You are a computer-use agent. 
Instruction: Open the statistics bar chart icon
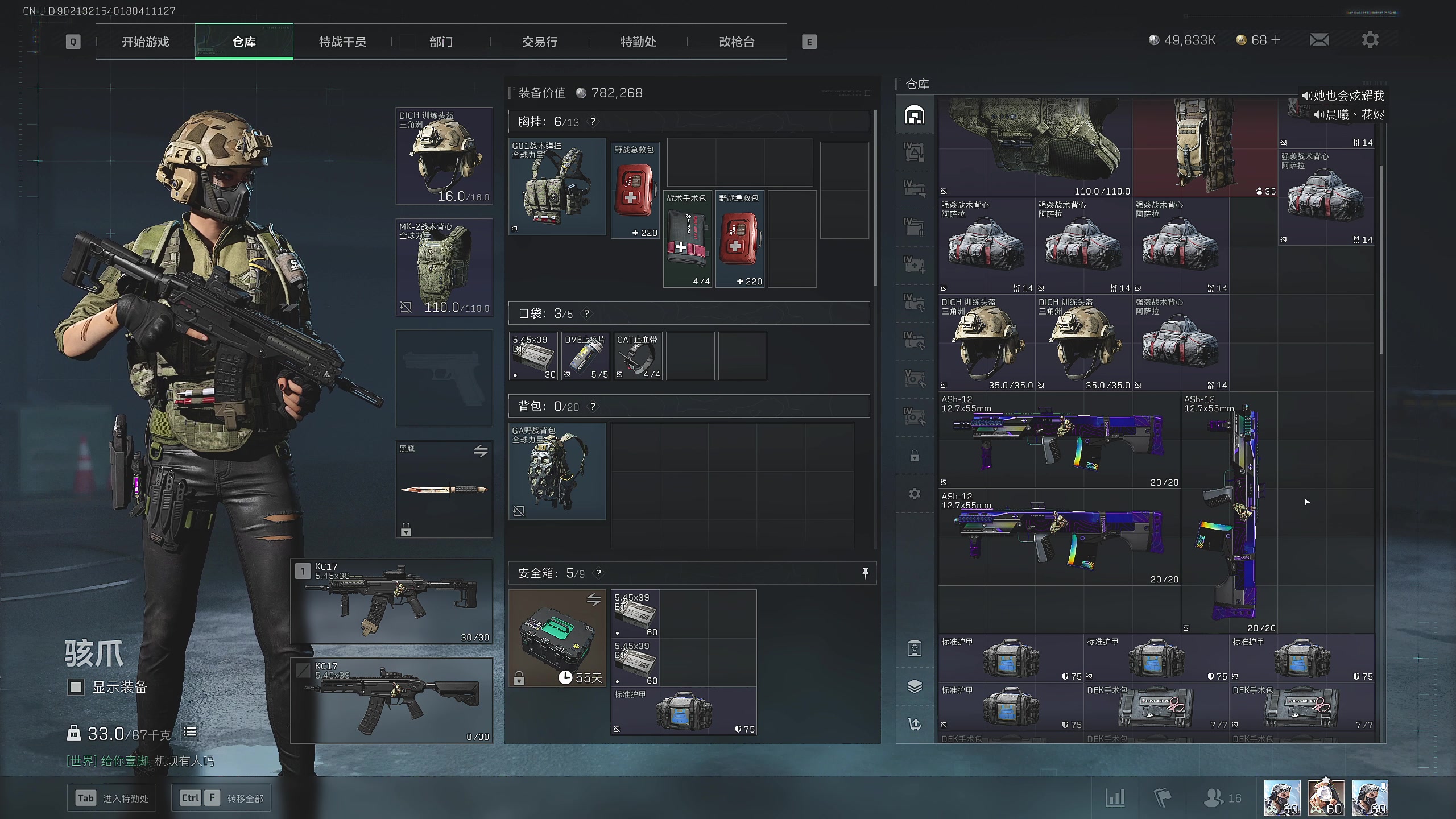pyautogui.click(x=1115, y=798)
